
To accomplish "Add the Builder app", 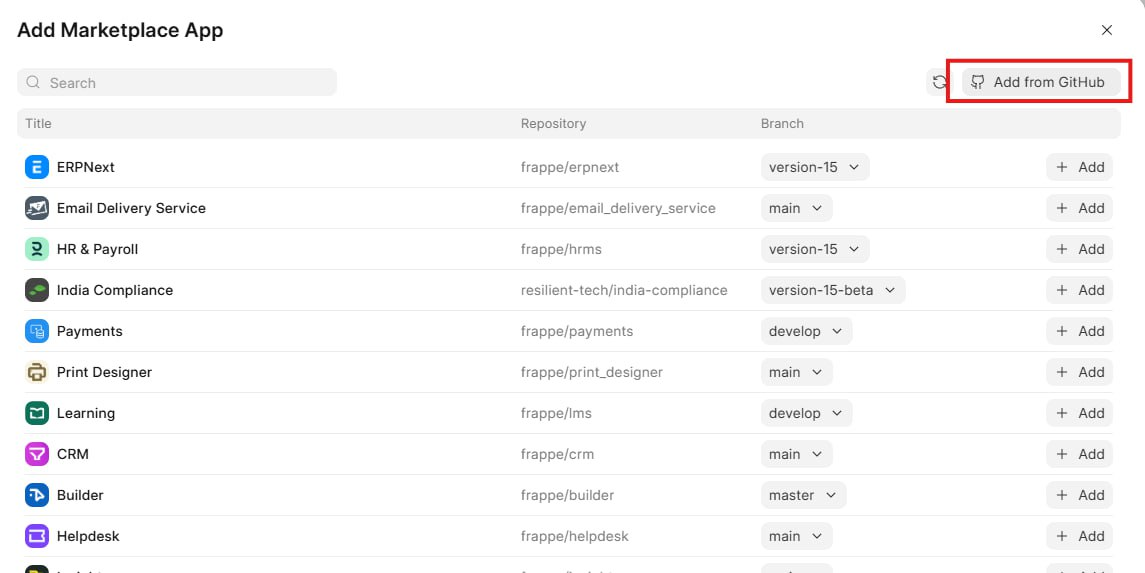I will click(x=1079, y=494).
